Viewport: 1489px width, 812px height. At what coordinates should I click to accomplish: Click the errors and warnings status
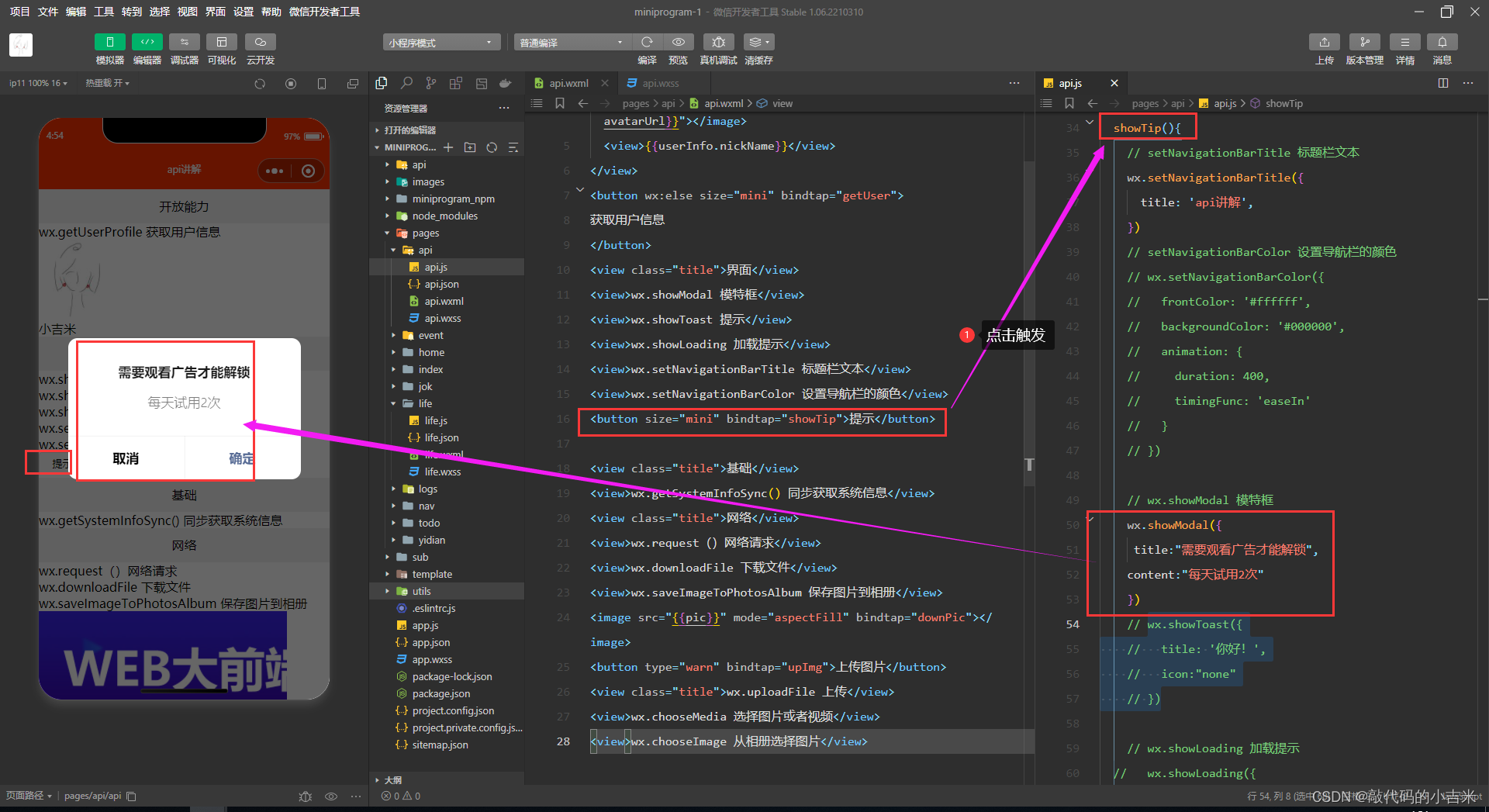coord(401,796)
